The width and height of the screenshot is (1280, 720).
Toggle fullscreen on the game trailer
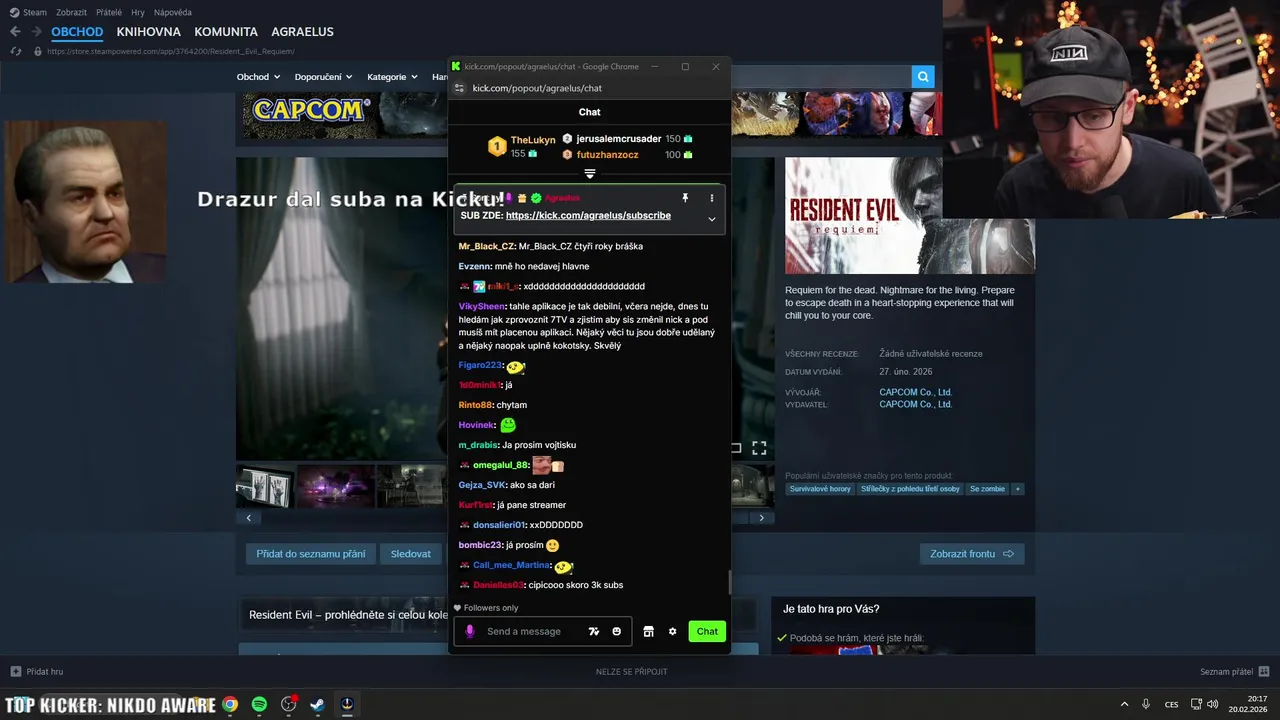point(759,448)
